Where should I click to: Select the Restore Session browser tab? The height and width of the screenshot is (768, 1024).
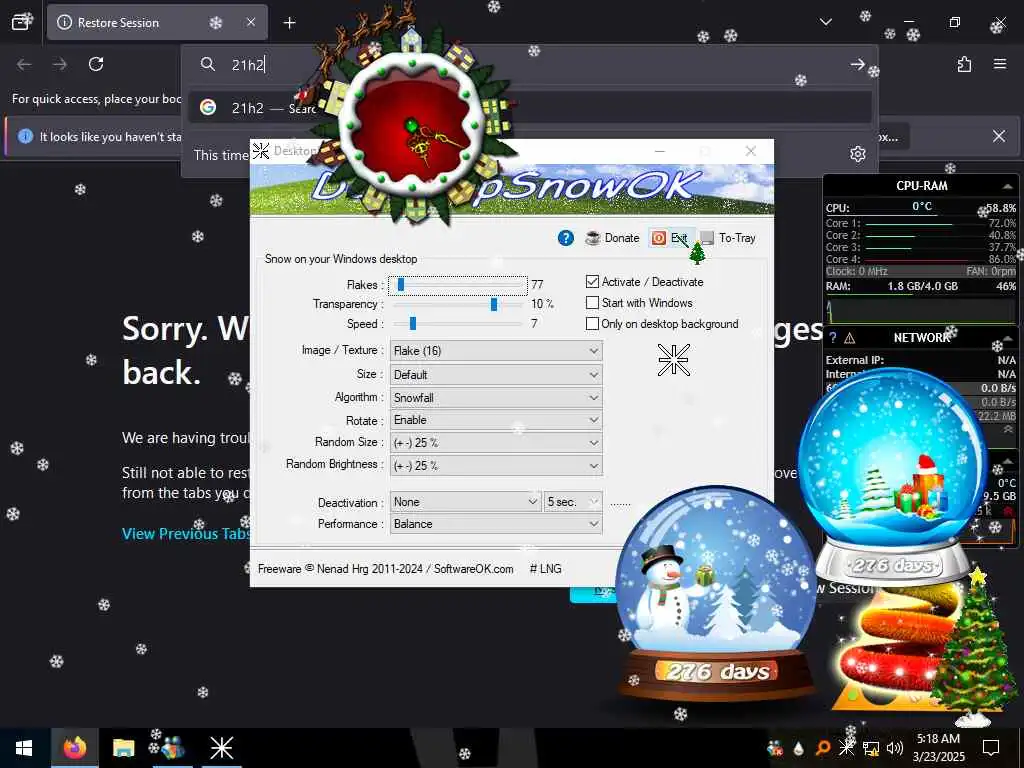[x=157, y=22]
